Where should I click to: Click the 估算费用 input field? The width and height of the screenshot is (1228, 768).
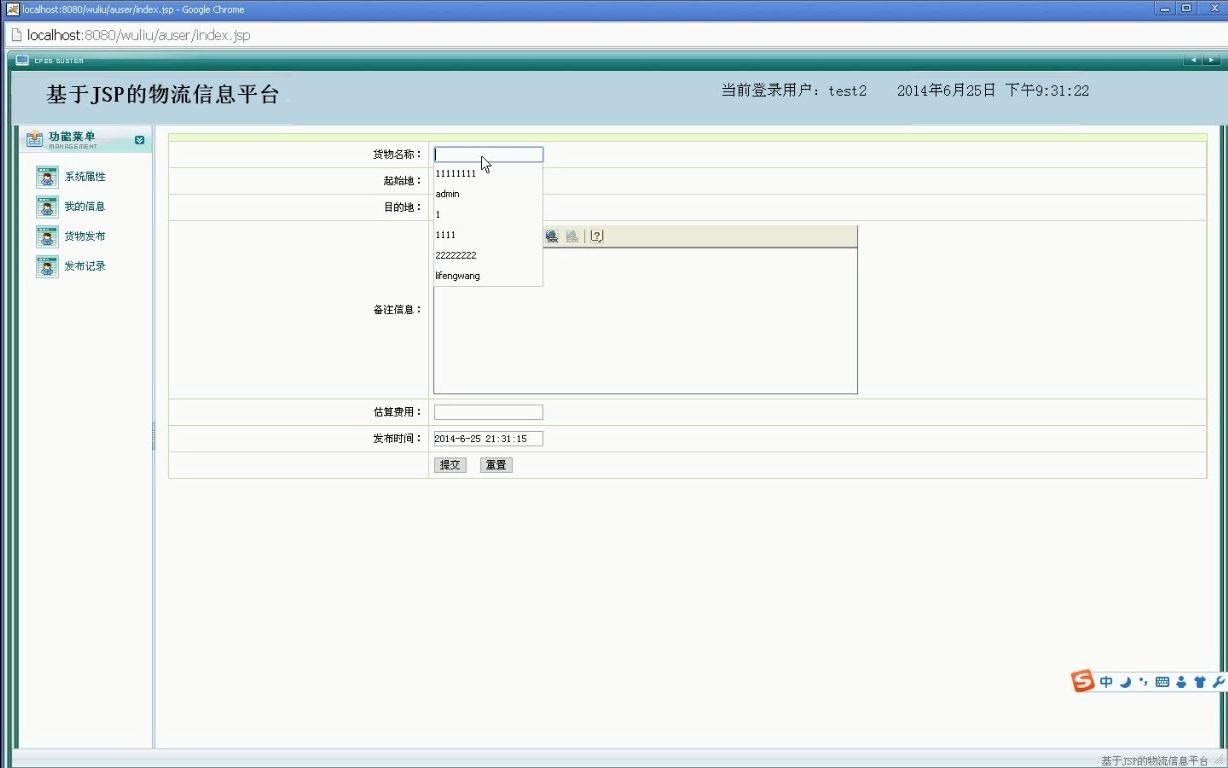coord(488,411)
